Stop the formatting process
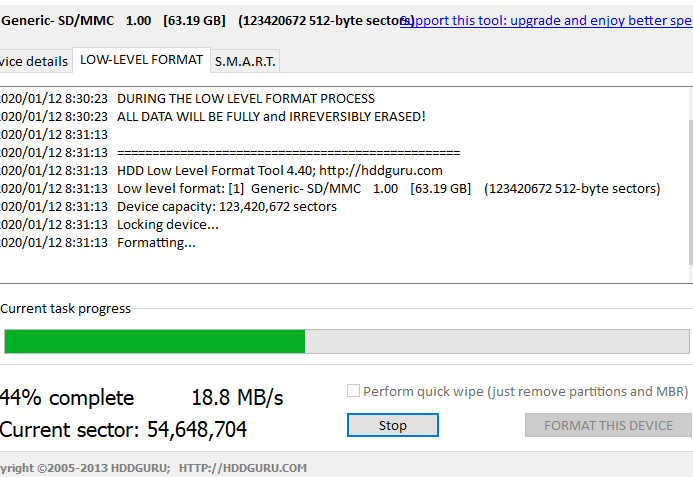 [392, 425]
